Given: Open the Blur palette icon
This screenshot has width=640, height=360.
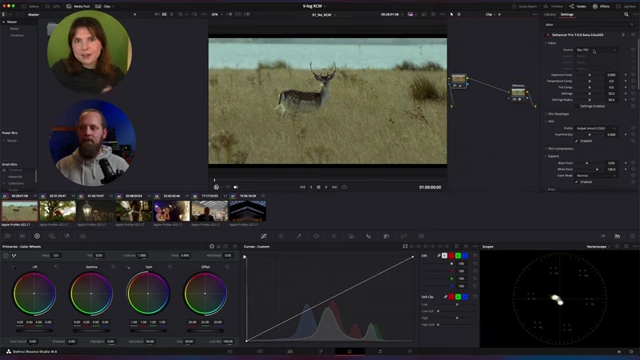Looking at the screenshot, I should pos(369,236).
